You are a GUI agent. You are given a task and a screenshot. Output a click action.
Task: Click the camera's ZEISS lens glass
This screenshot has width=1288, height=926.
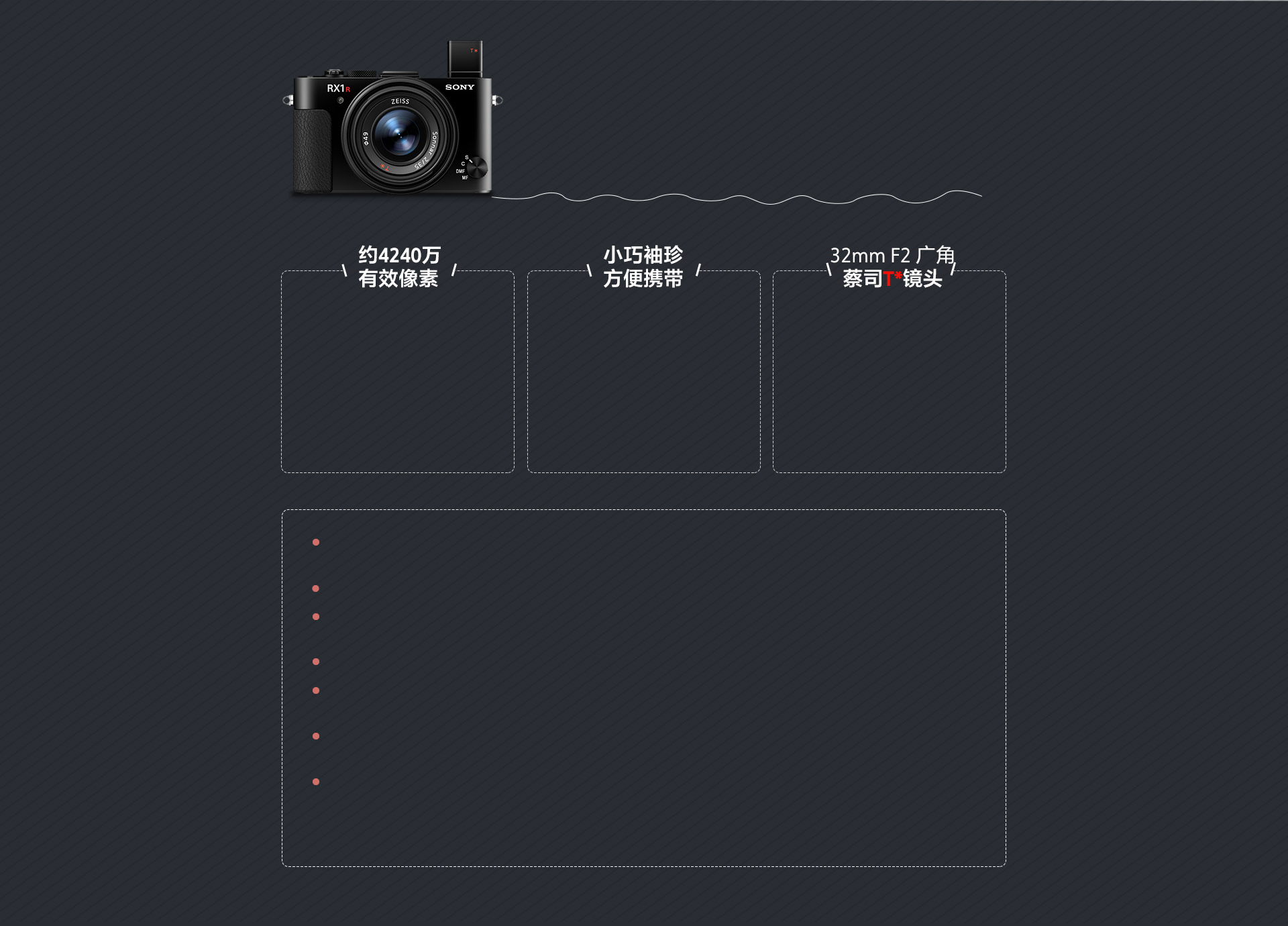pyautogui.click(x=398, y=135)
